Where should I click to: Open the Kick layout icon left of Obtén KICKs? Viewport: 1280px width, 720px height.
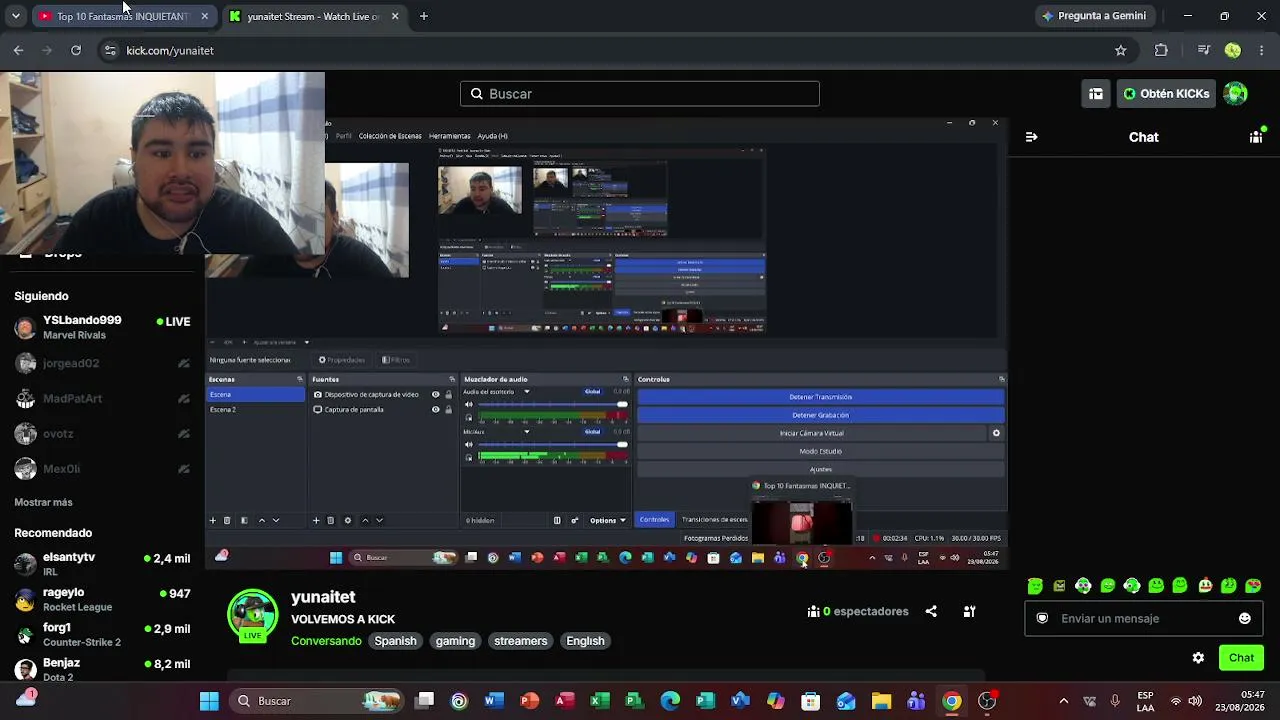point(1096,94)
